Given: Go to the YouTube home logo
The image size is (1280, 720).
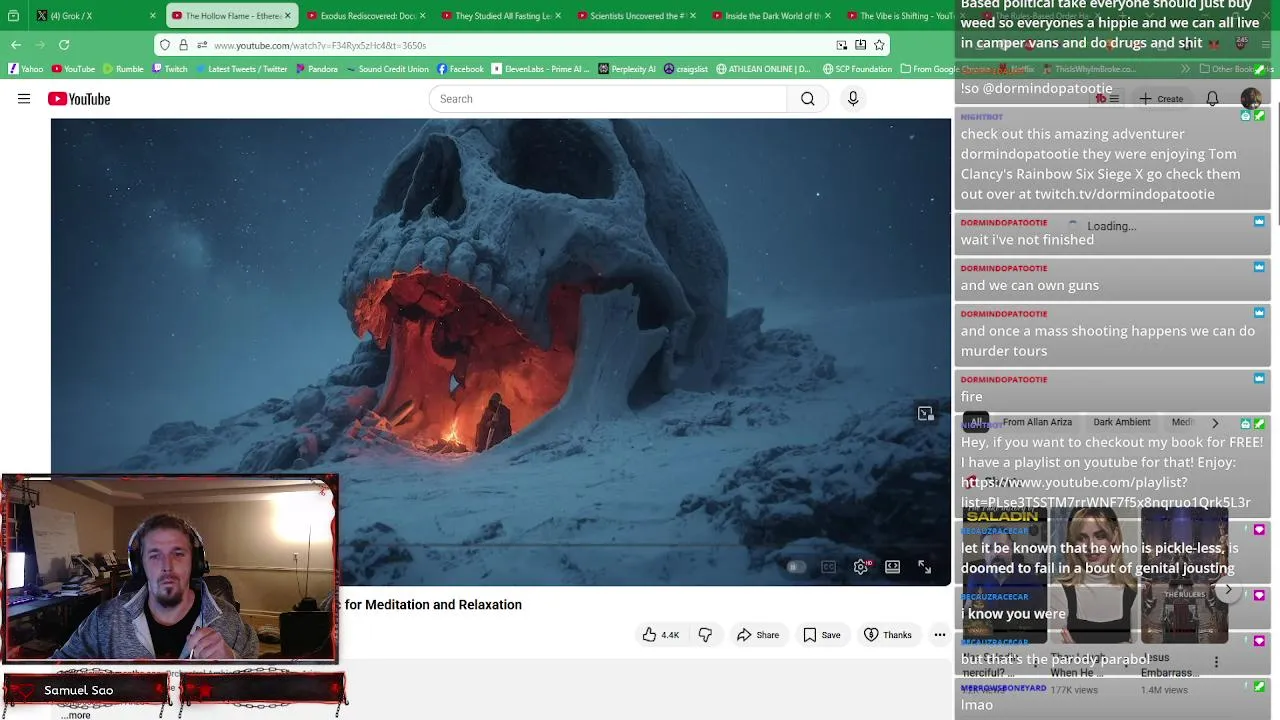Looking at the screenshot, I should click(x=79, y=99).
